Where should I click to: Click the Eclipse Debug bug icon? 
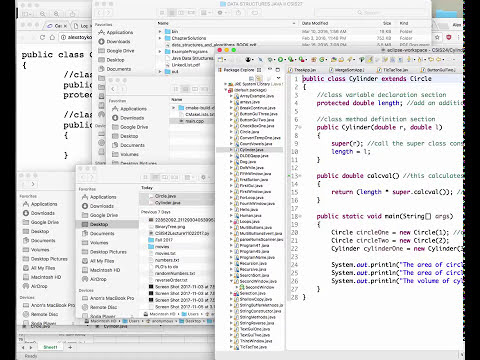(270, 60)
